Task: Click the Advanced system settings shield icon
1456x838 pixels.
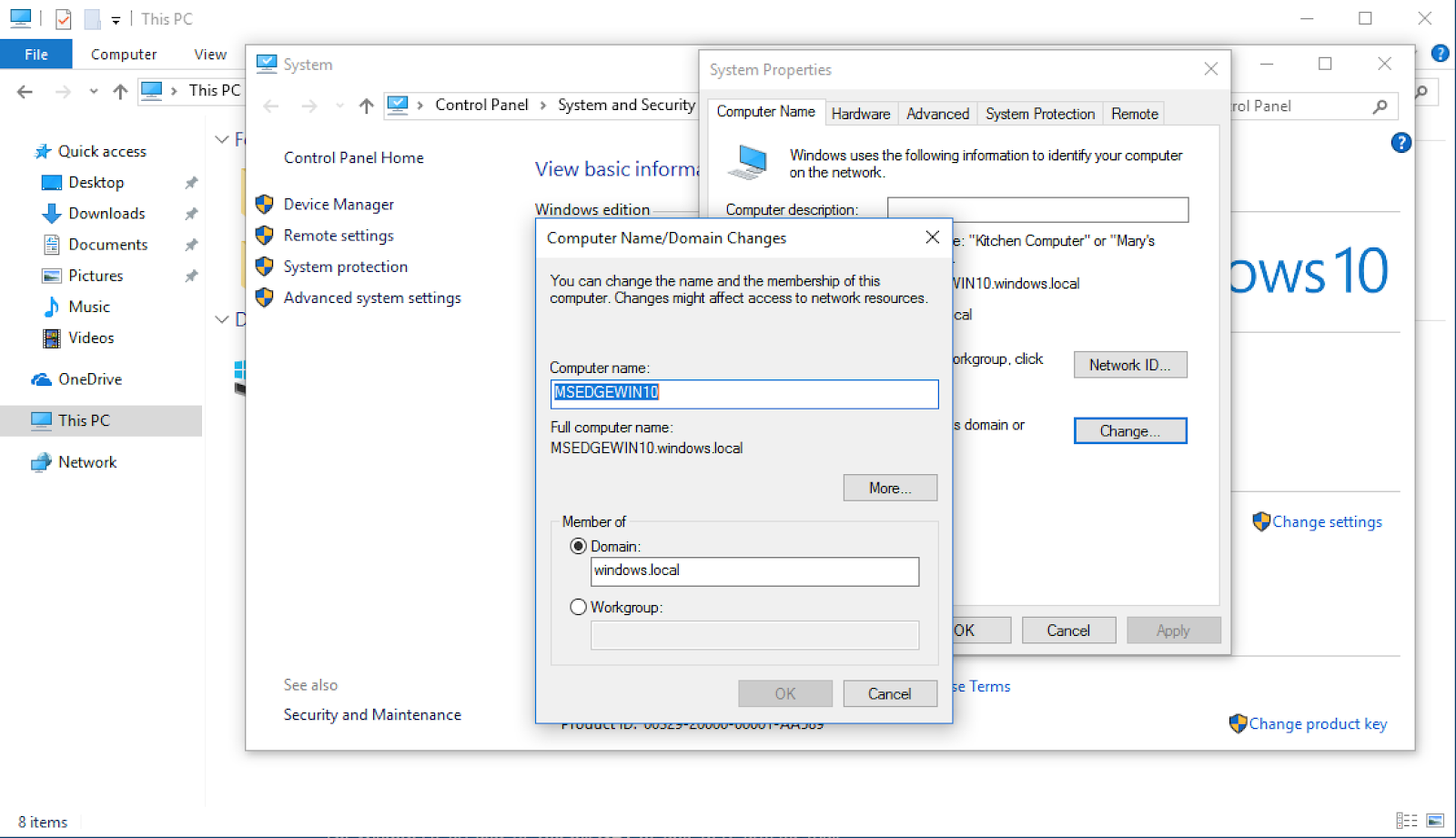Action: [x=265, y=297]
